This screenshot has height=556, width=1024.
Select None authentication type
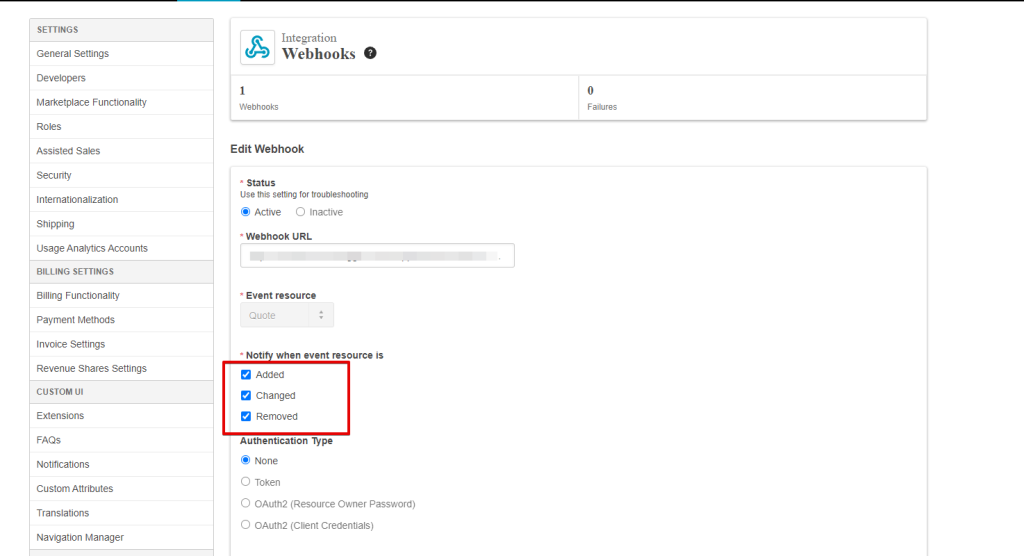coord(246,461)
